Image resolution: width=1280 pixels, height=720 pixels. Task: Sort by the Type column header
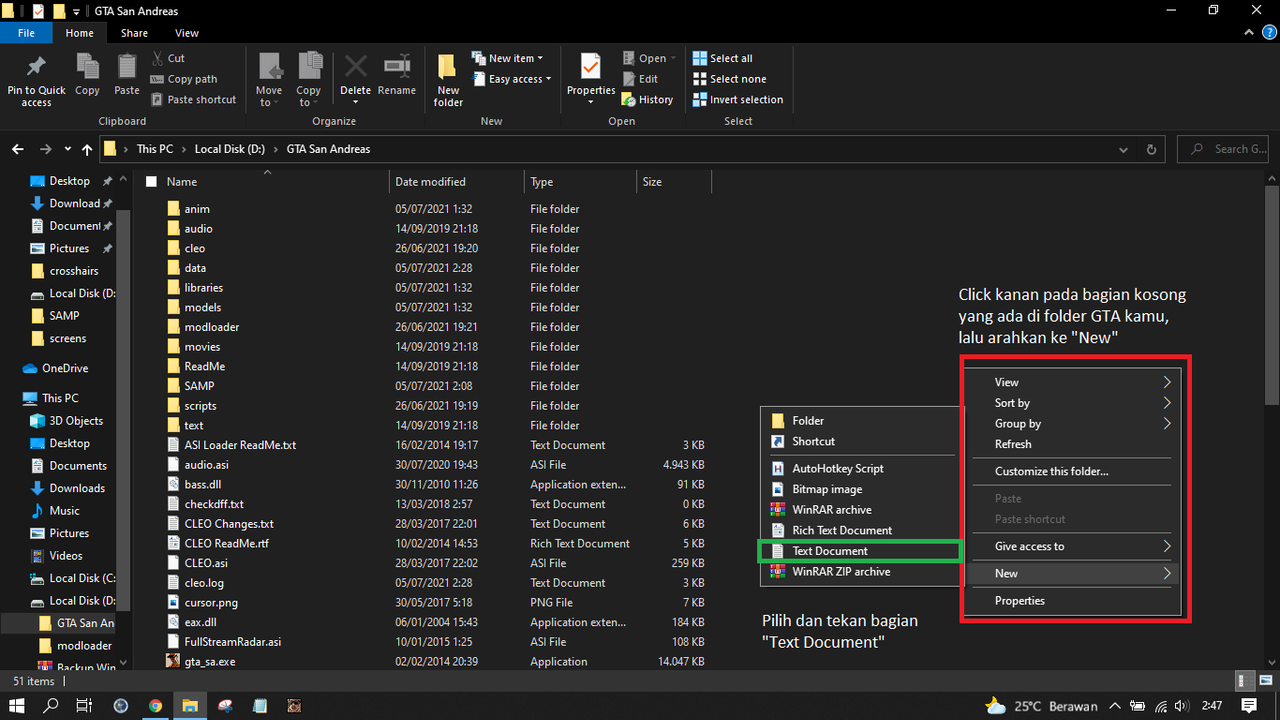pyautogui.click(x=579, y=182)
